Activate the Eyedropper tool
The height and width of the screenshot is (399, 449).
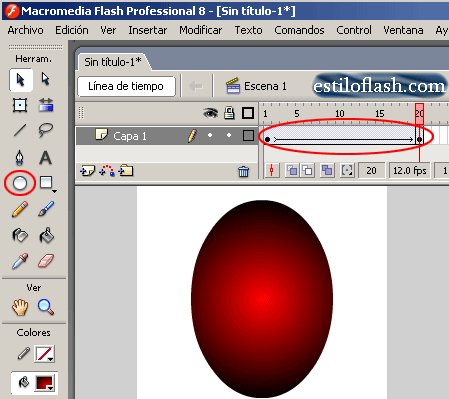(x=20, y=261)
